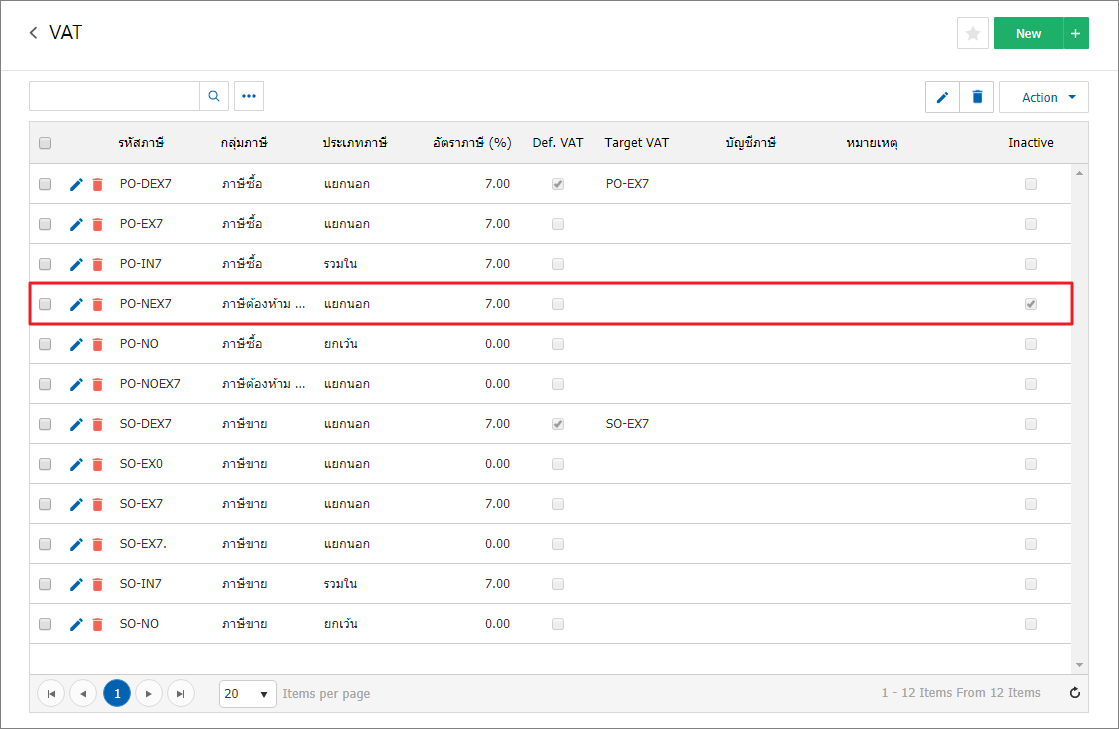Delete the SO-EX7. row
1119x729 pixels.
tap(98, 544)
